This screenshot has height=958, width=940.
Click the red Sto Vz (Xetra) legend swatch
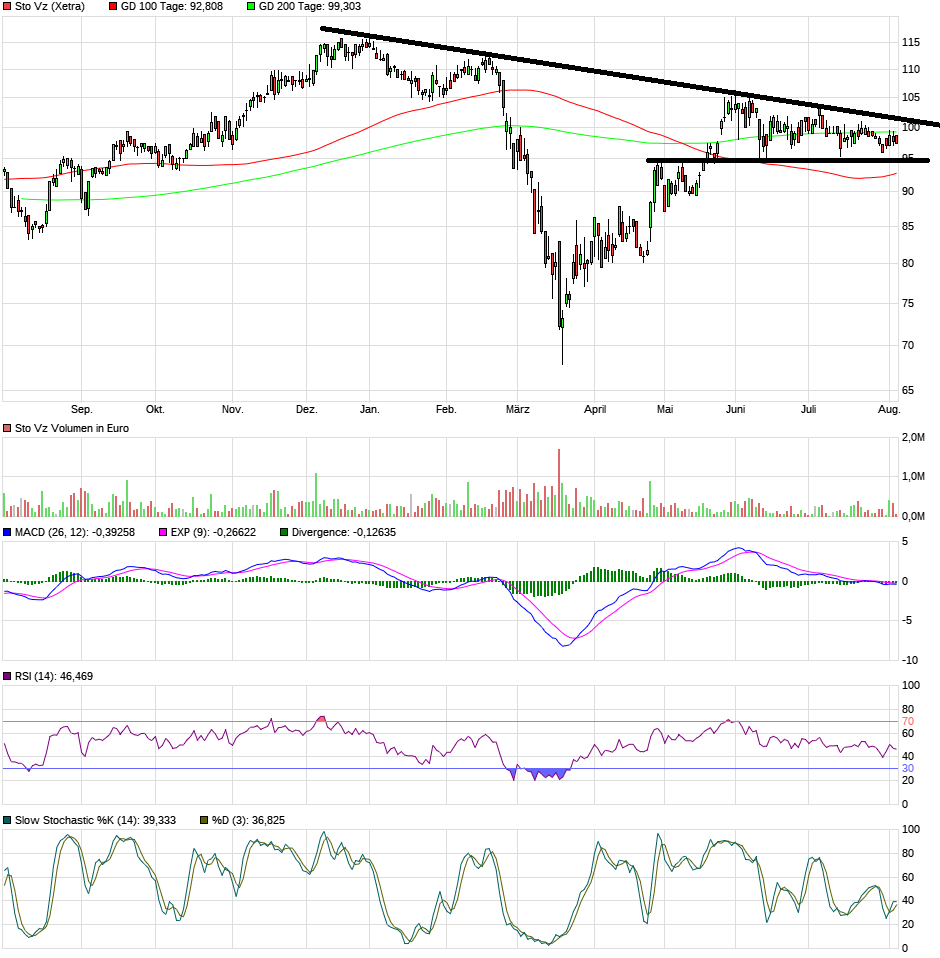point(8,6)
